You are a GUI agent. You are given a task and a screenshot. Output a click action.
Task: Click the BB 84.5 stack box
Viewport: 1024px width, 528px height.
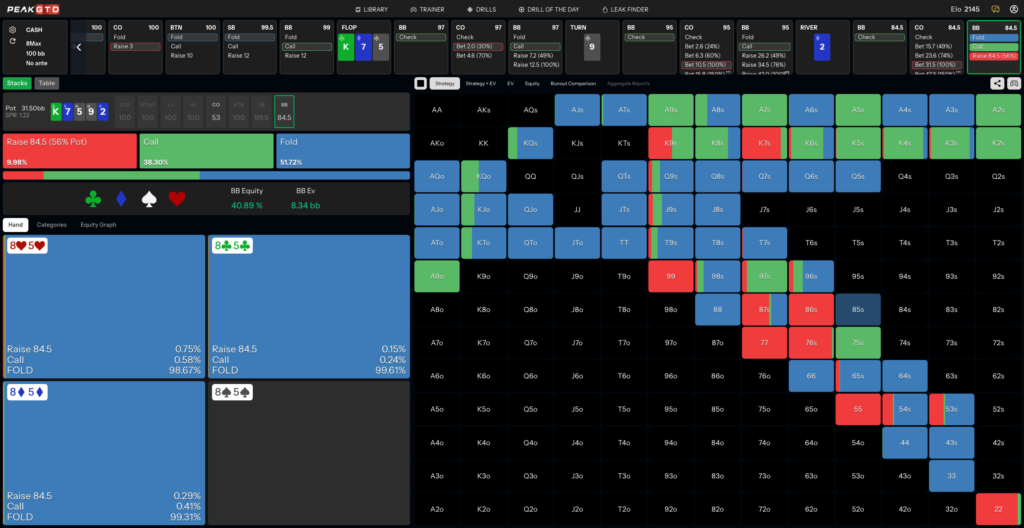[284, 110]
